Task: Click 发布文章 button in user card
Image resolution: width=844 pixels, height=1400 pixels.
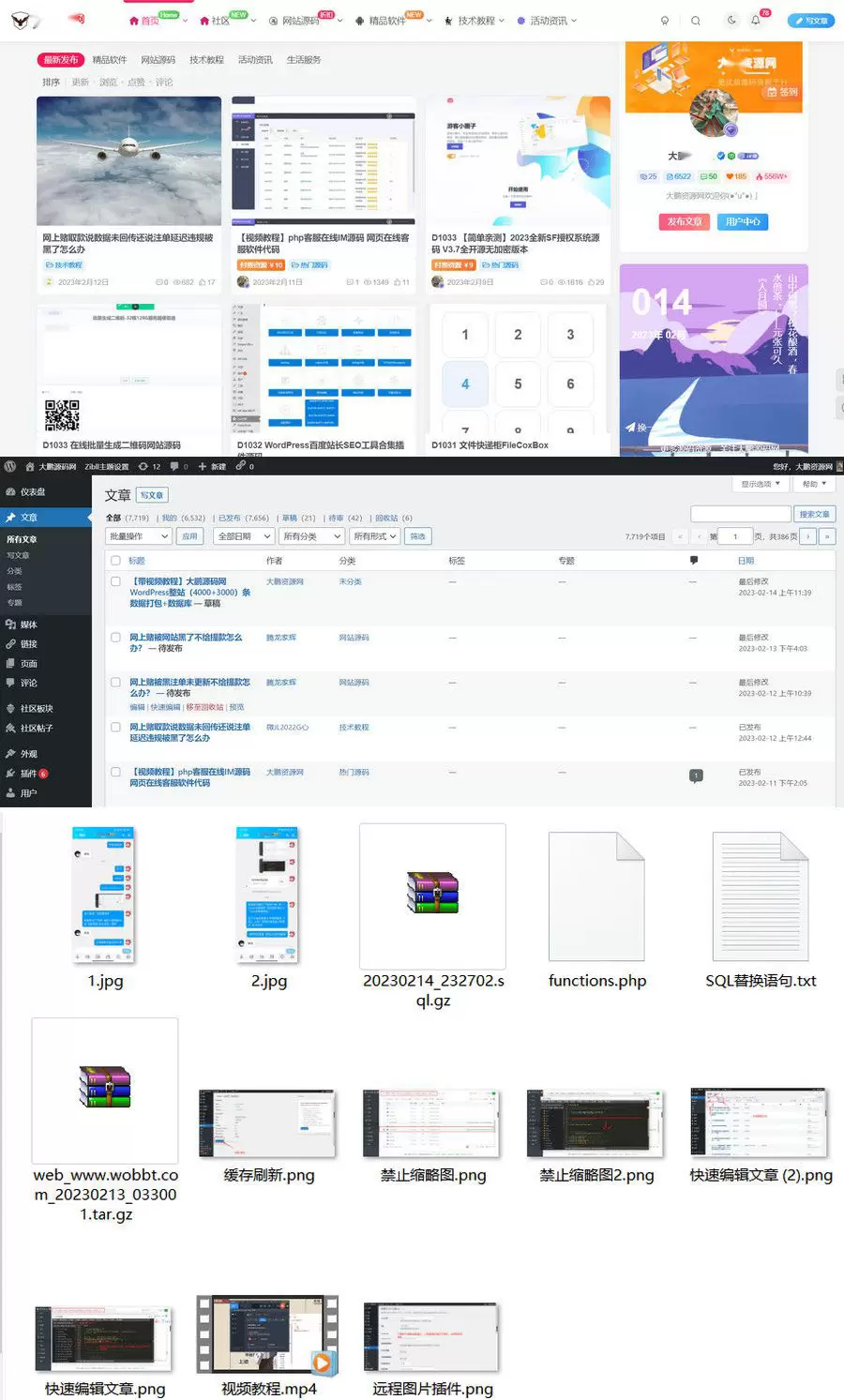Action: click(685, 222)
